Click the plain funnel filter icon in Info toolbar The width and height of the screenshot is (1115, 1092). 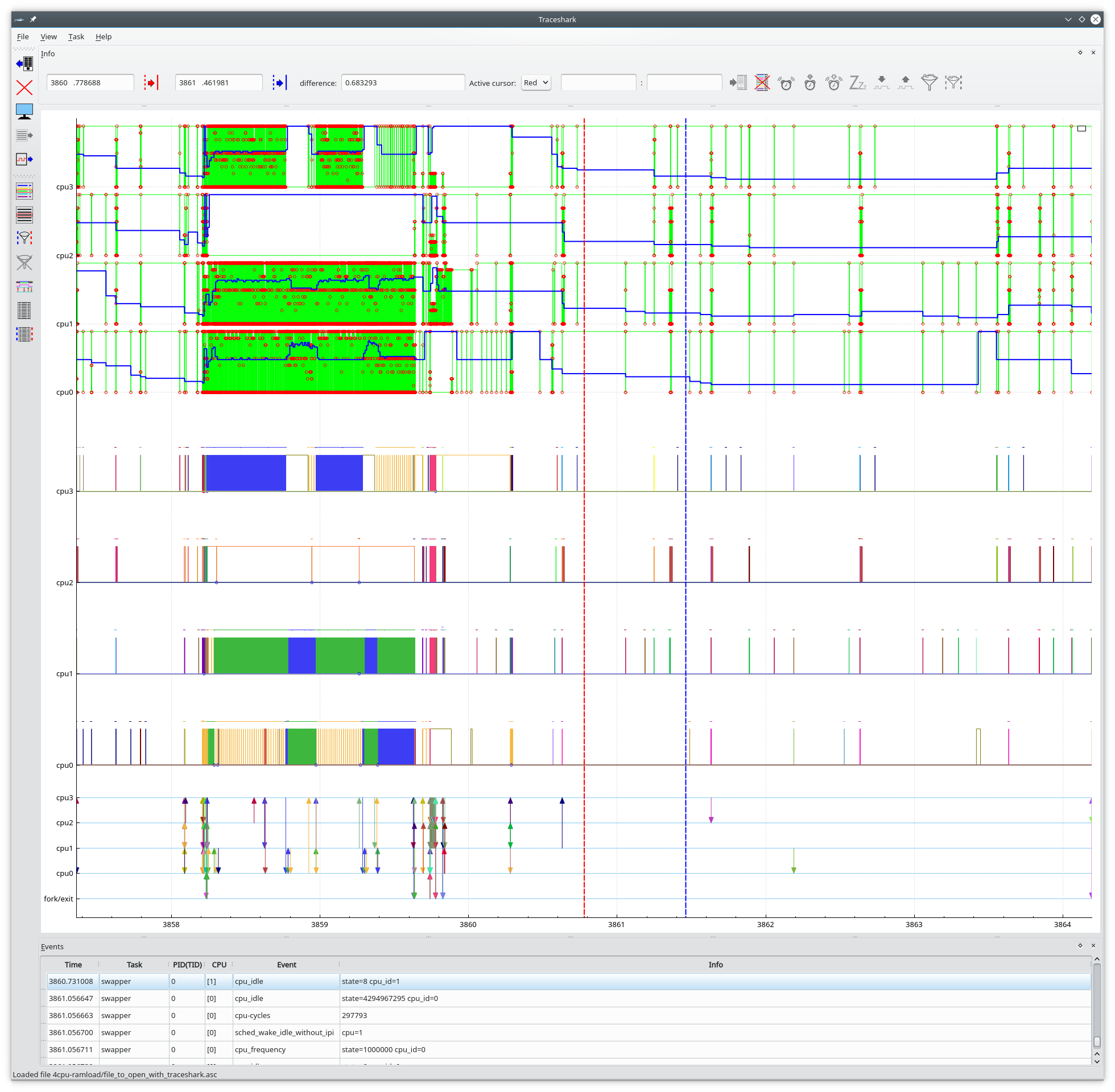(928, 82)
